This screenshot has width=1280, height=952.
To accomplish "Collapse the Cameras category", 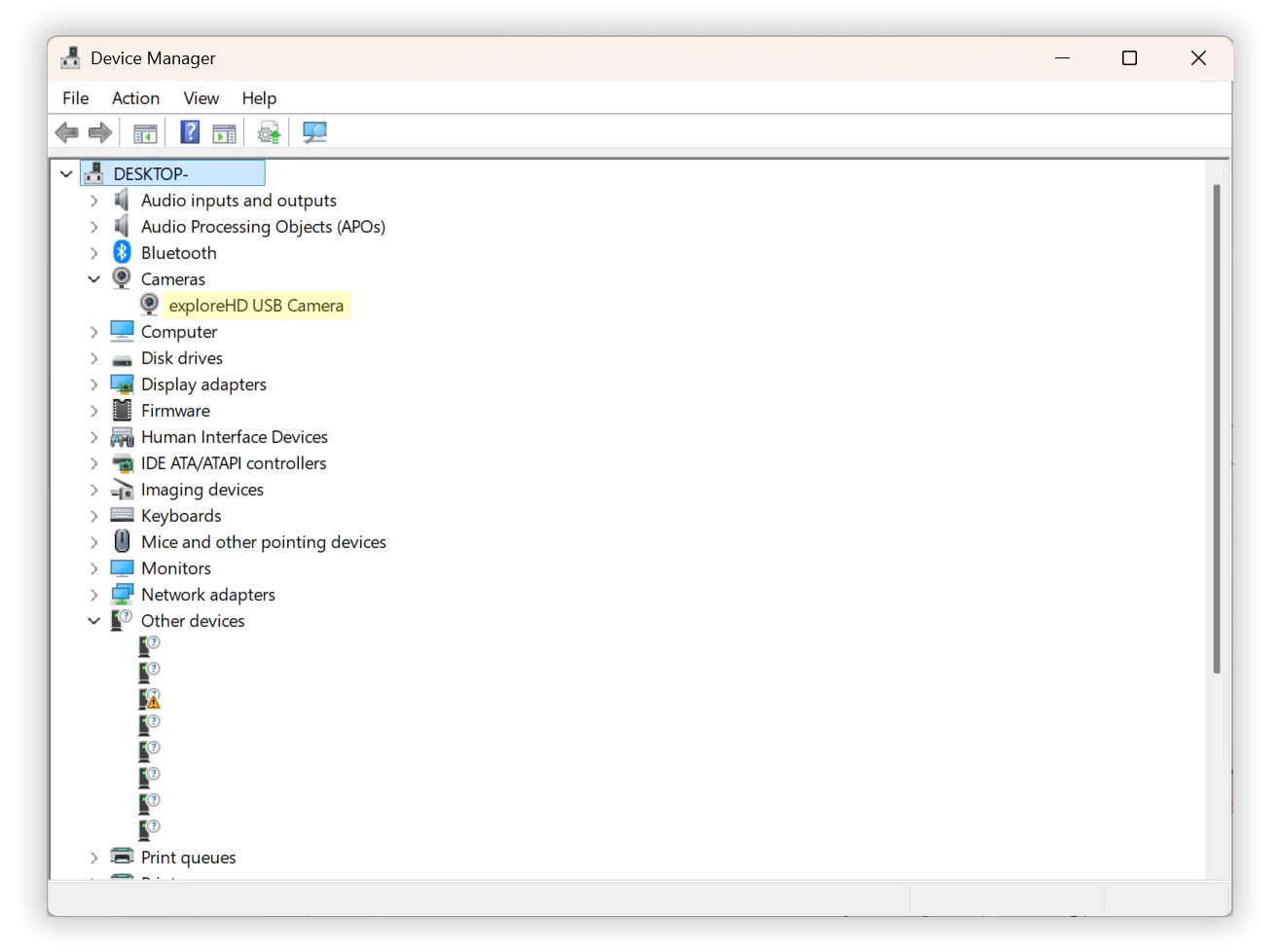I will (x=94, y=279).
